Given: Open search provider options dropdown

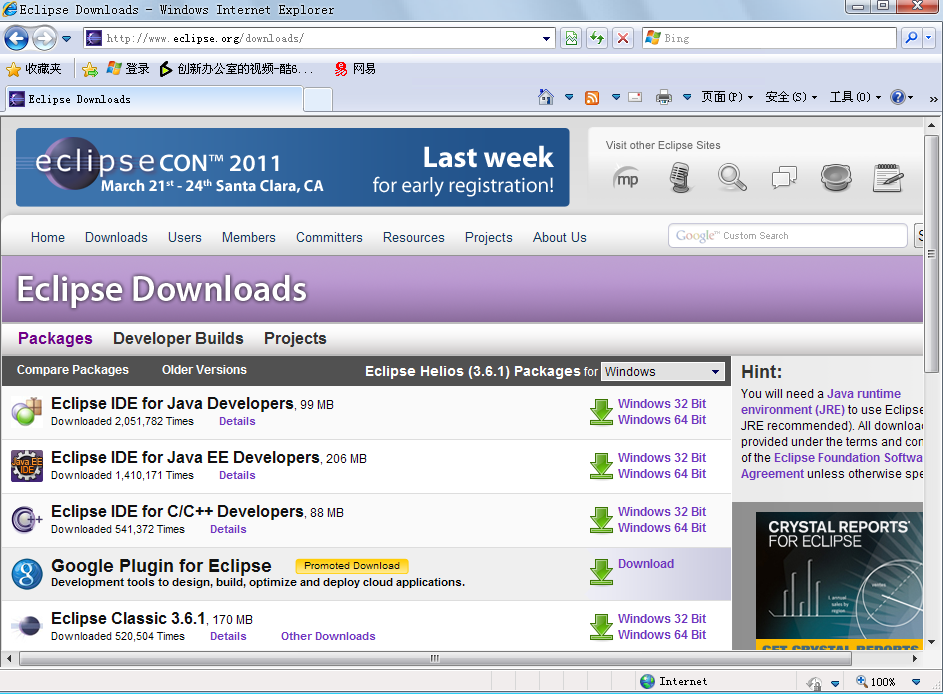Looking at the screenshot, I should point(929,38).
